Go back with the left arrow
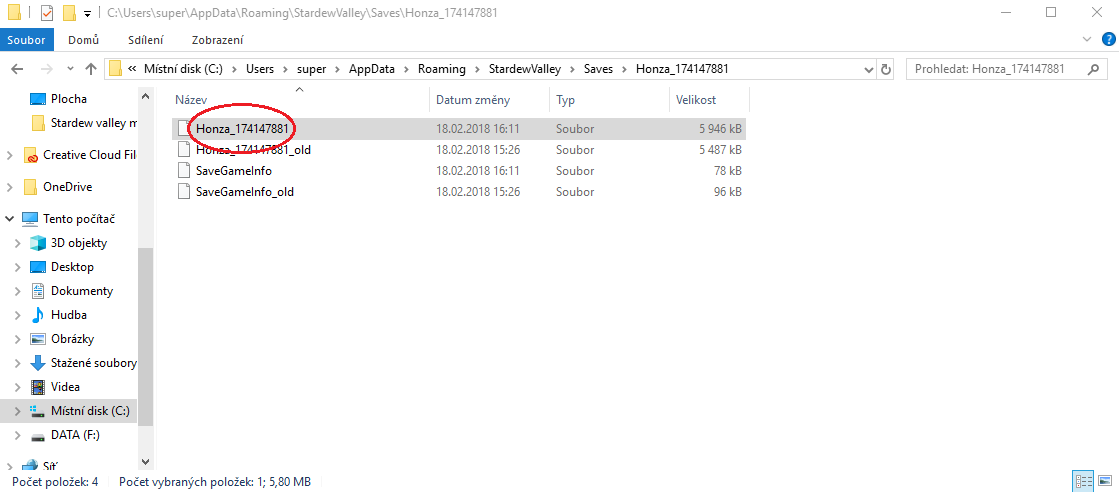 [17, 69]
